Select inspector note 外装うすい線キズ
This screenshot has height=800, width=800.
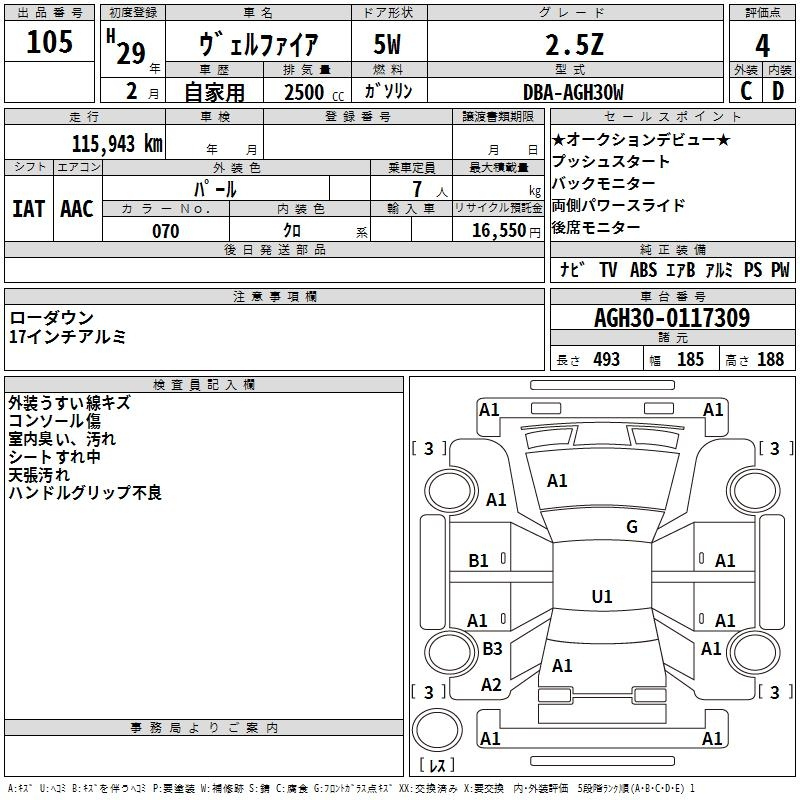click(69, 403)
